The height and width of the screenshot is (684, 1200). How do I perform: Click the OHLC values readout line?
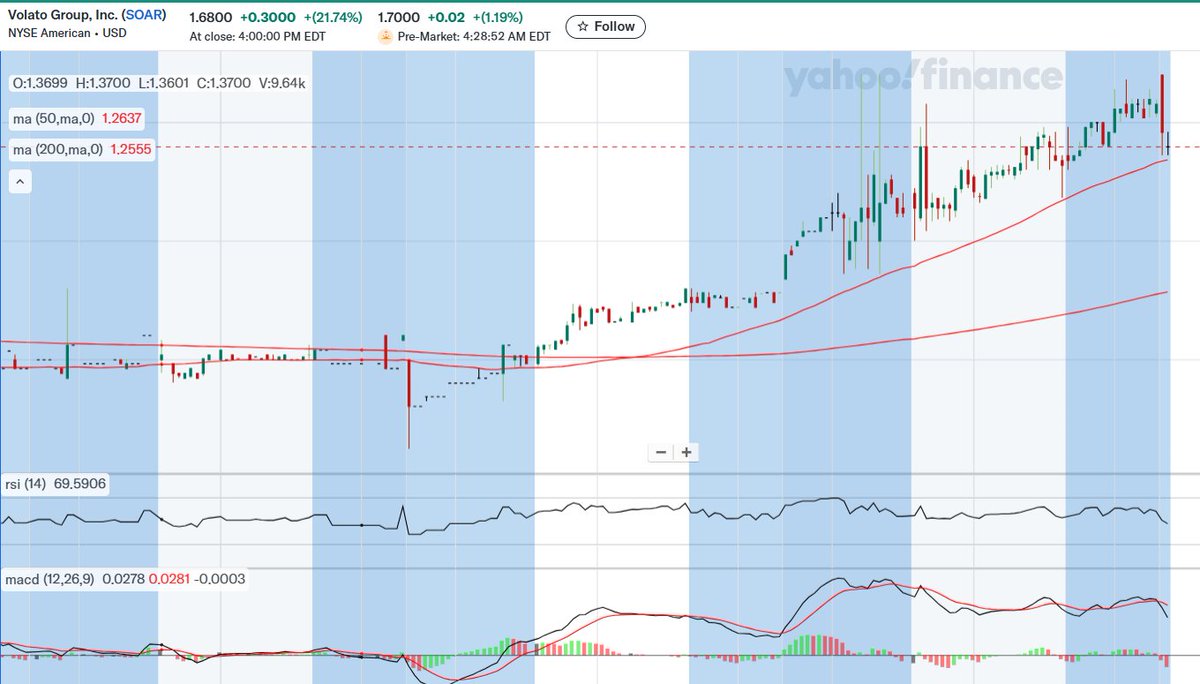tap(158, 83)
